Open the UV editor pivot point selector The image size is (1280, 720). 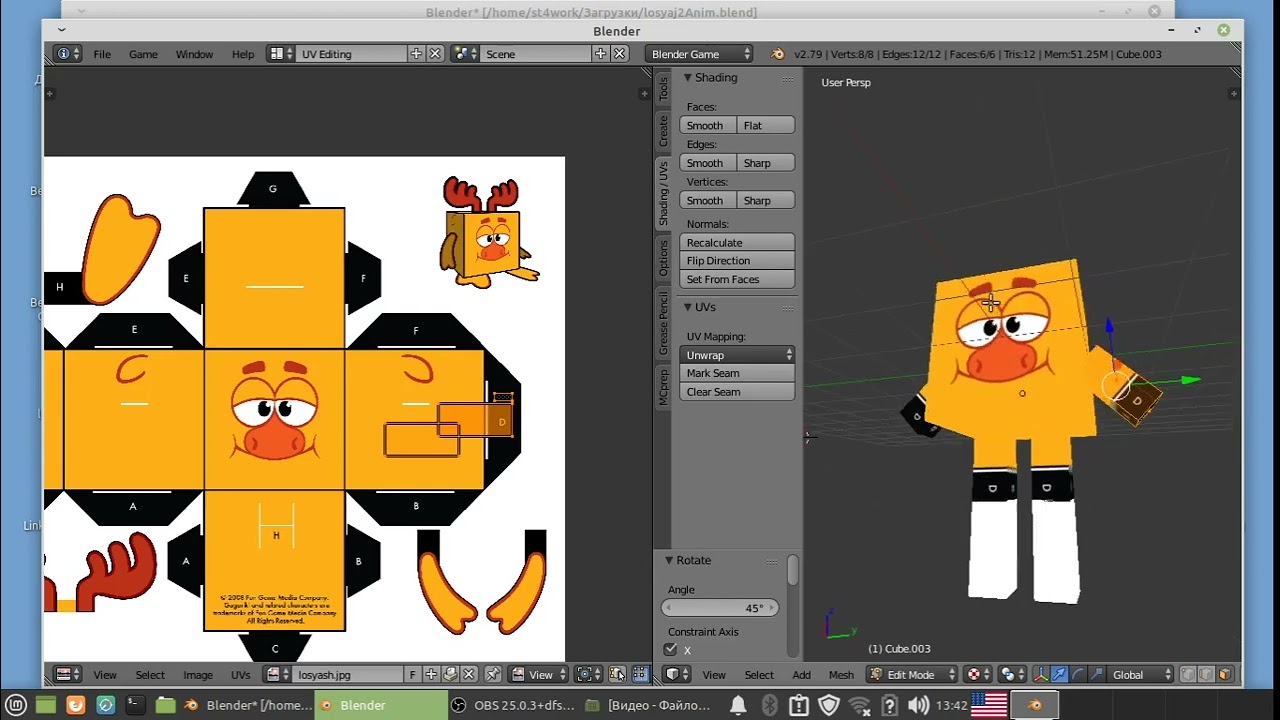click(589, 675)
